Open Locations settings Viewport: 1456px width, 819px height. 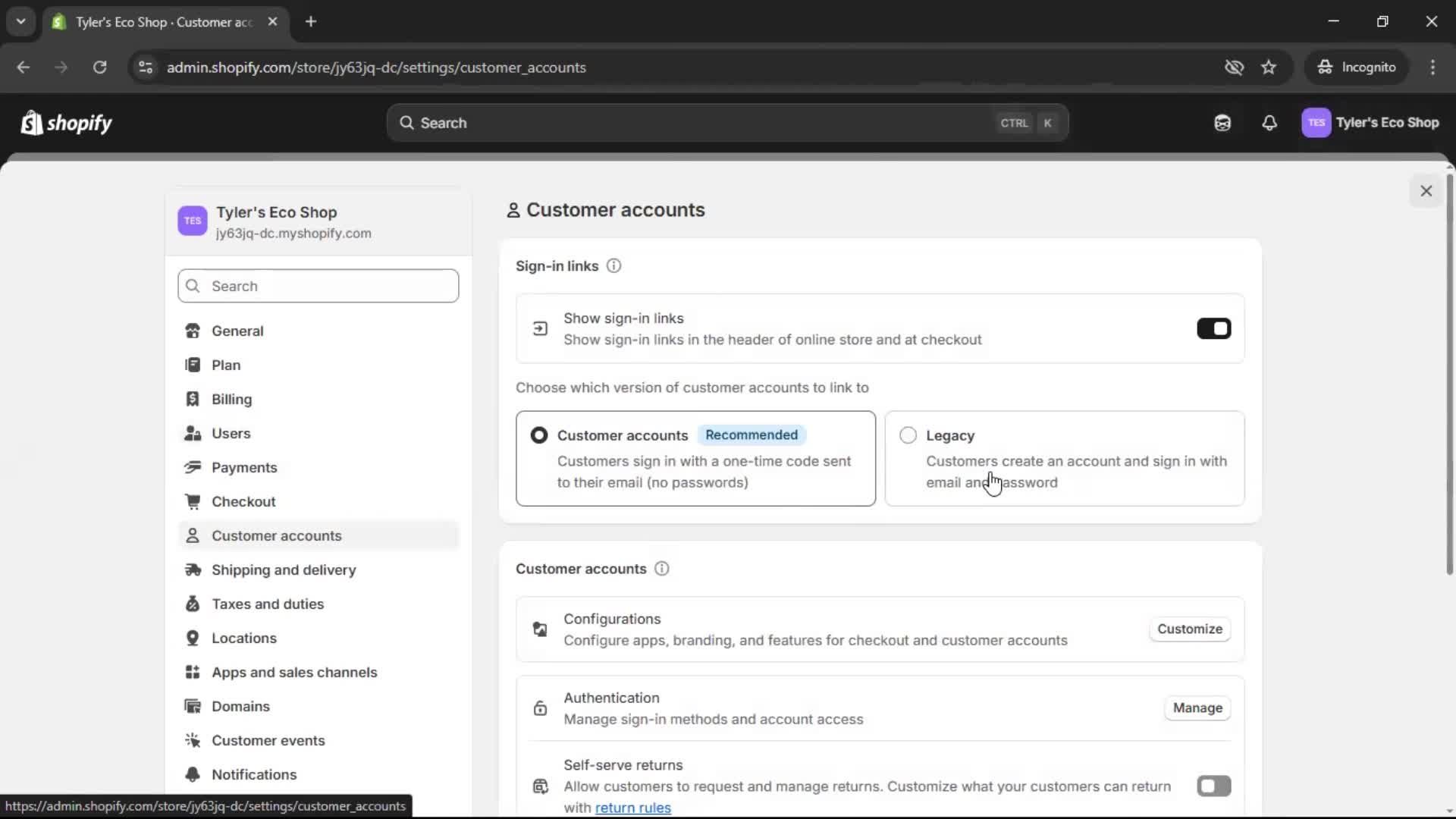pos(318,639)
